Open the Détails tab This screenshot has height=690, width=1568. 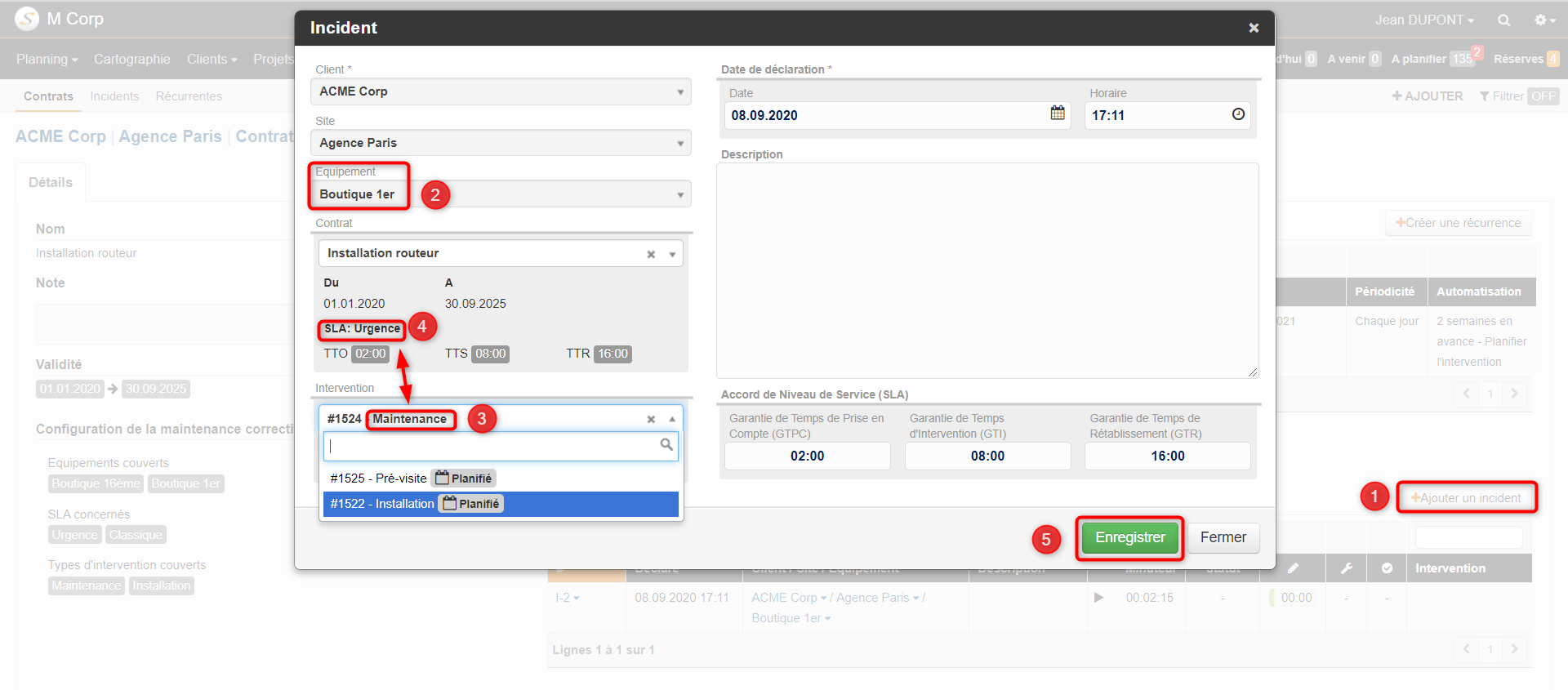[51, 182]
